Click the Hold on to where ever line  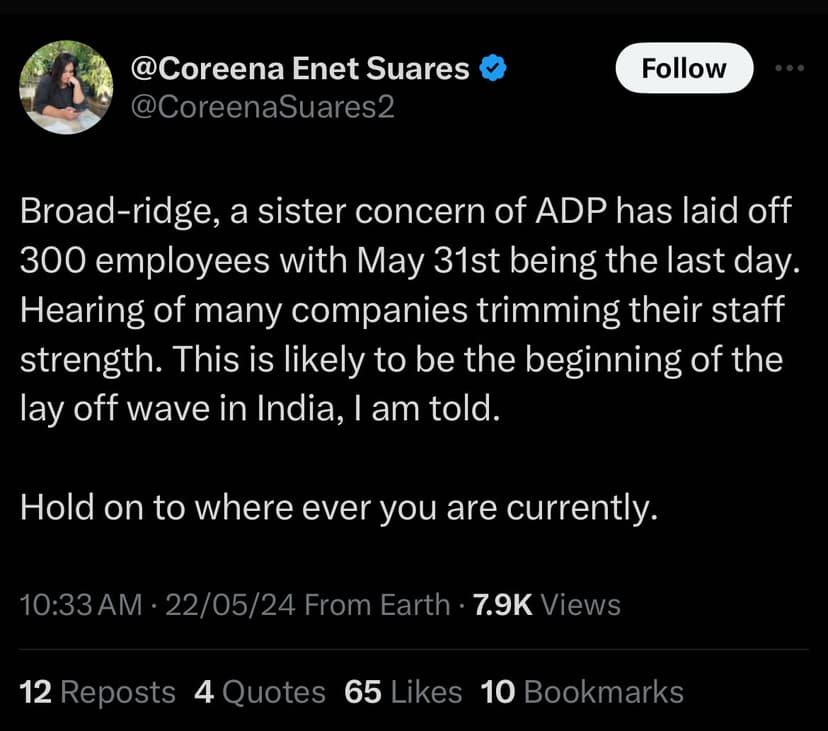(339, 508)
